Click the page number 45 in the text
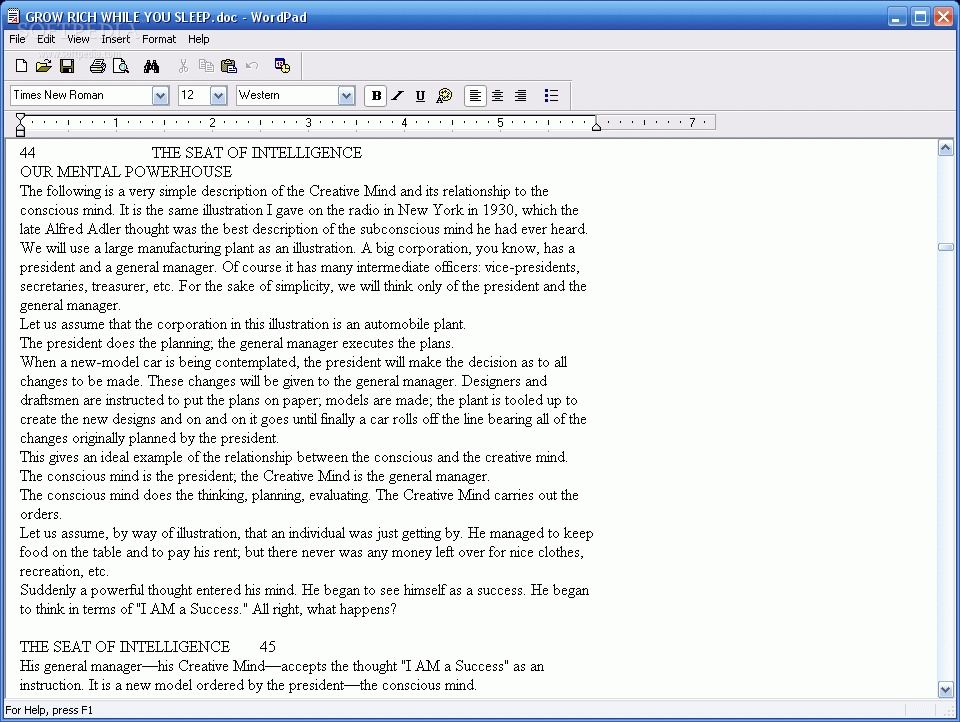Screen dimensions: 960x722 268,647
